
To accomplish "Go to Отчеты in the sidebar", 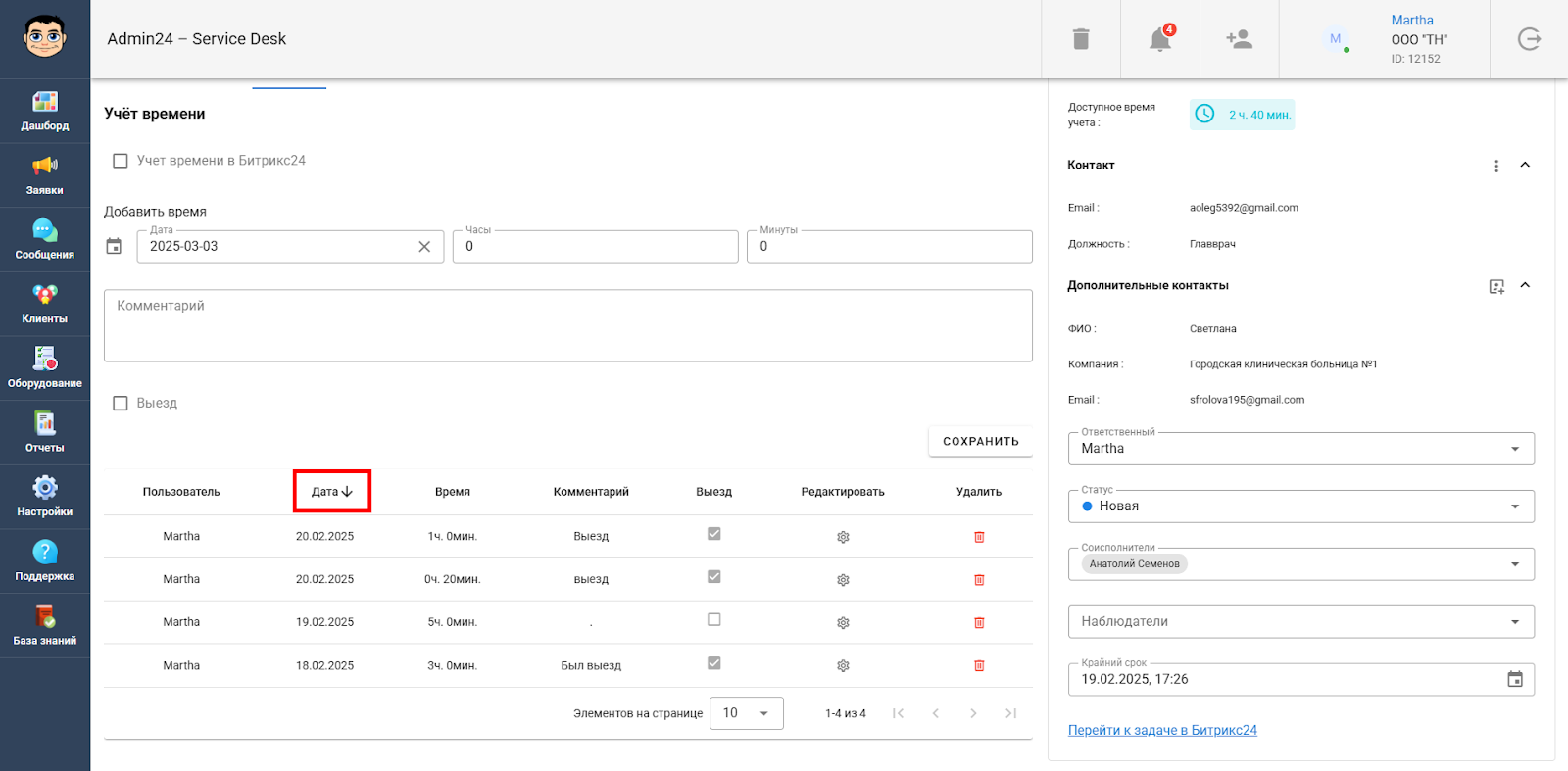I will click(x=45, y=432).
